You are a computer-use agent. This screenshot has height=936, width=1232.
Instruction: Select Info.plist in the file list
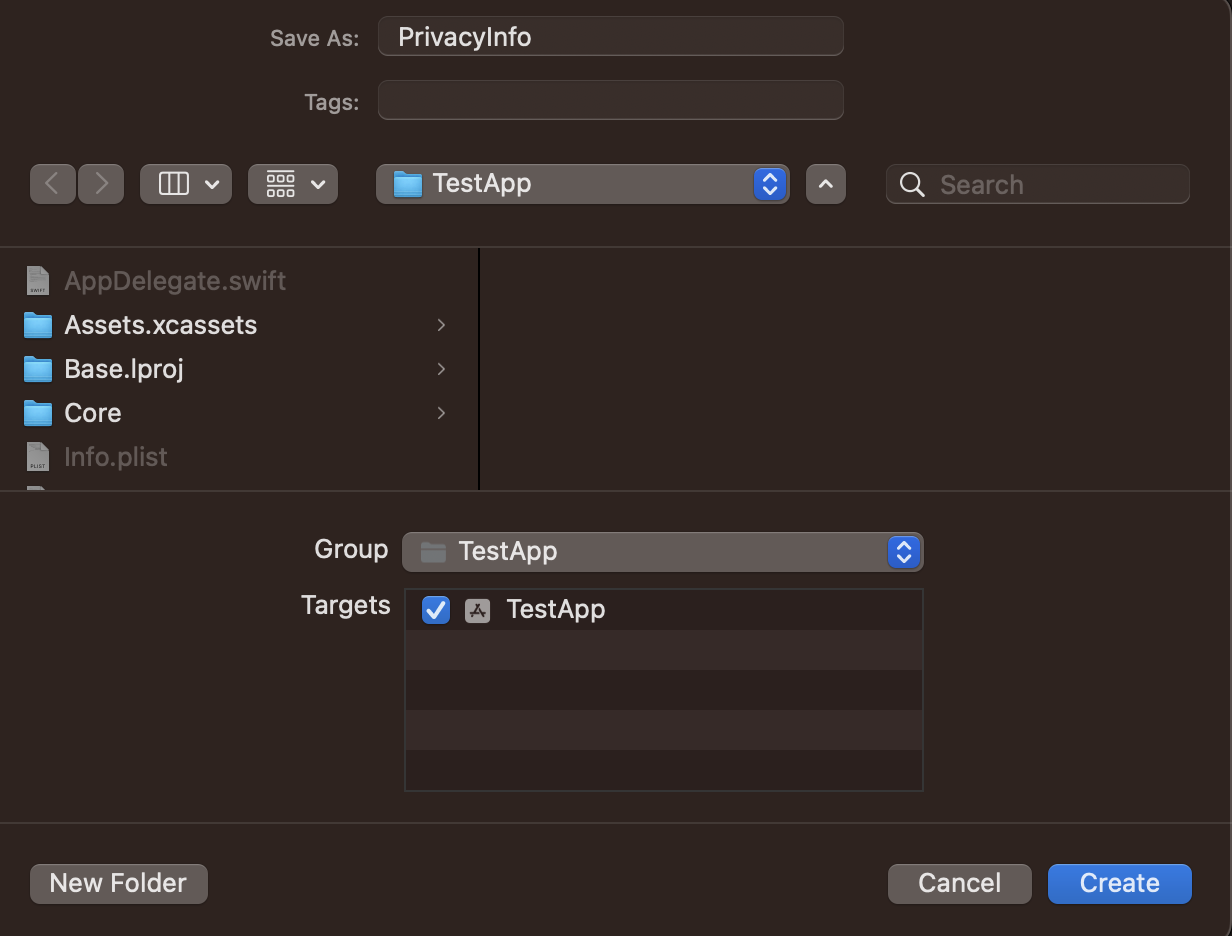(239, 457)
